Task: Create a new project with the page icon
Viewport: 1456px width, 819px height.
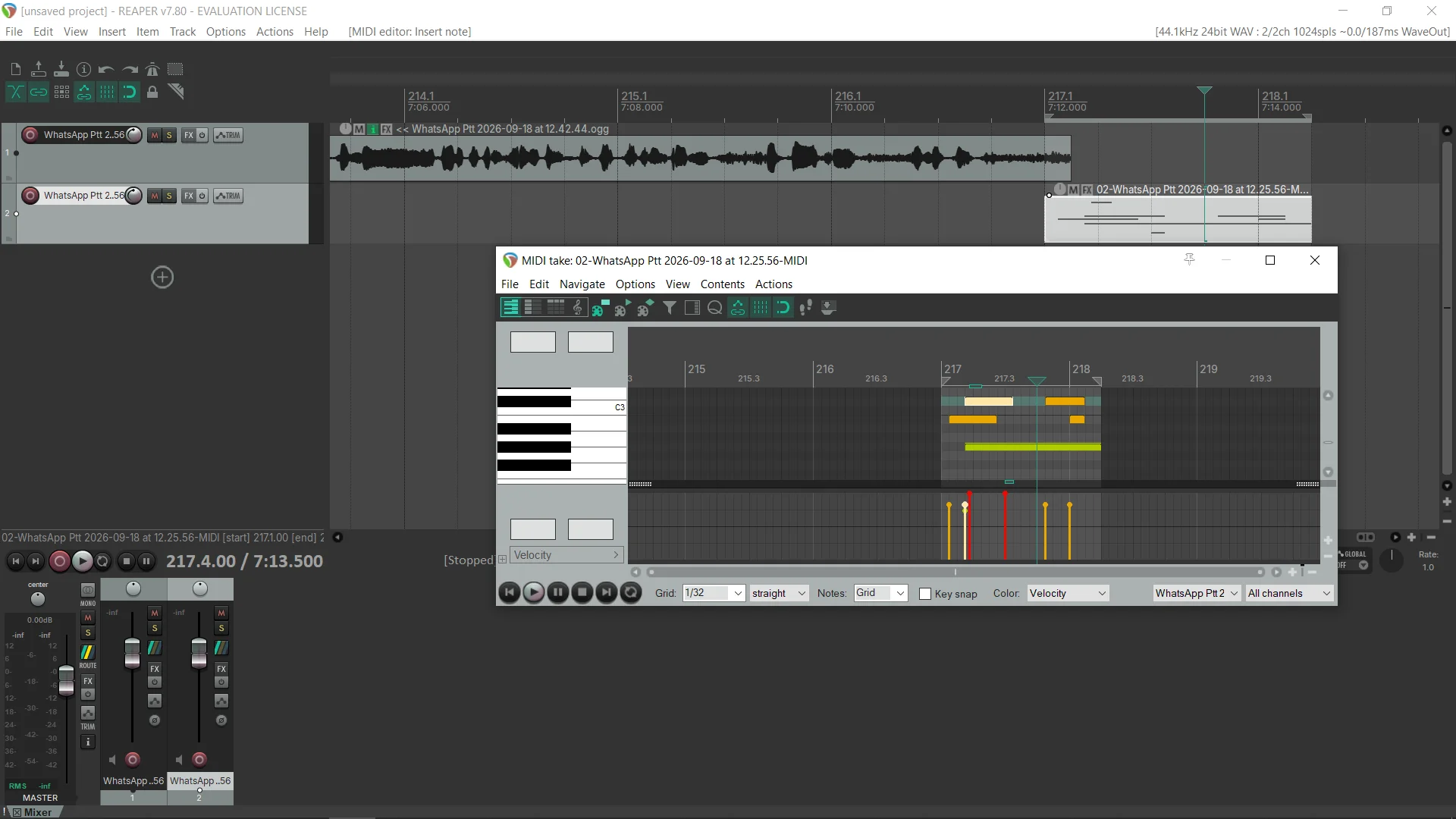Action: pyautogui.click(x=16, y=69)
